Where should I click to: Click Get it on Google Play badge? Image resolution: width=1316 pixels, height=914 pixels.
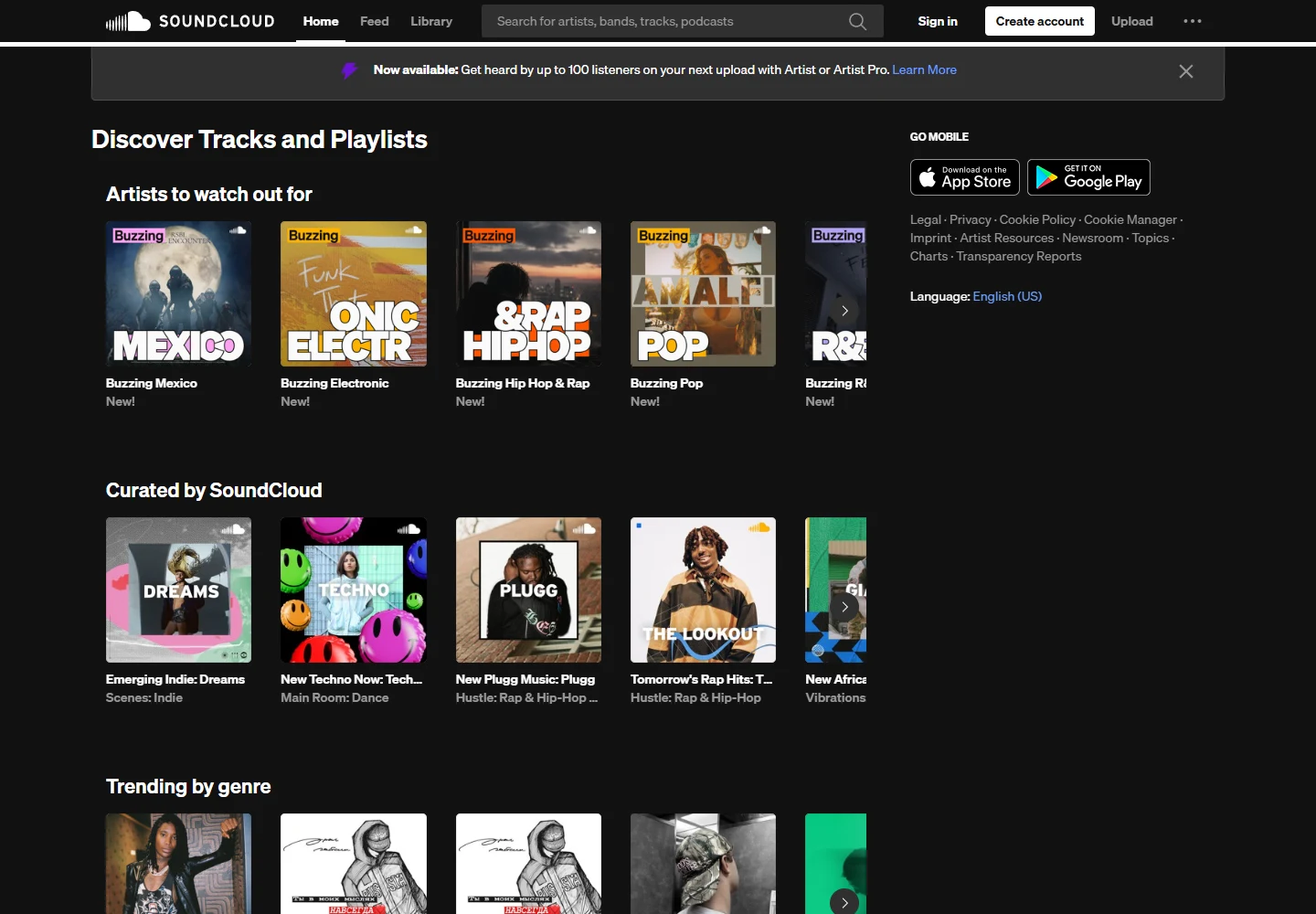click(1088, 177)
